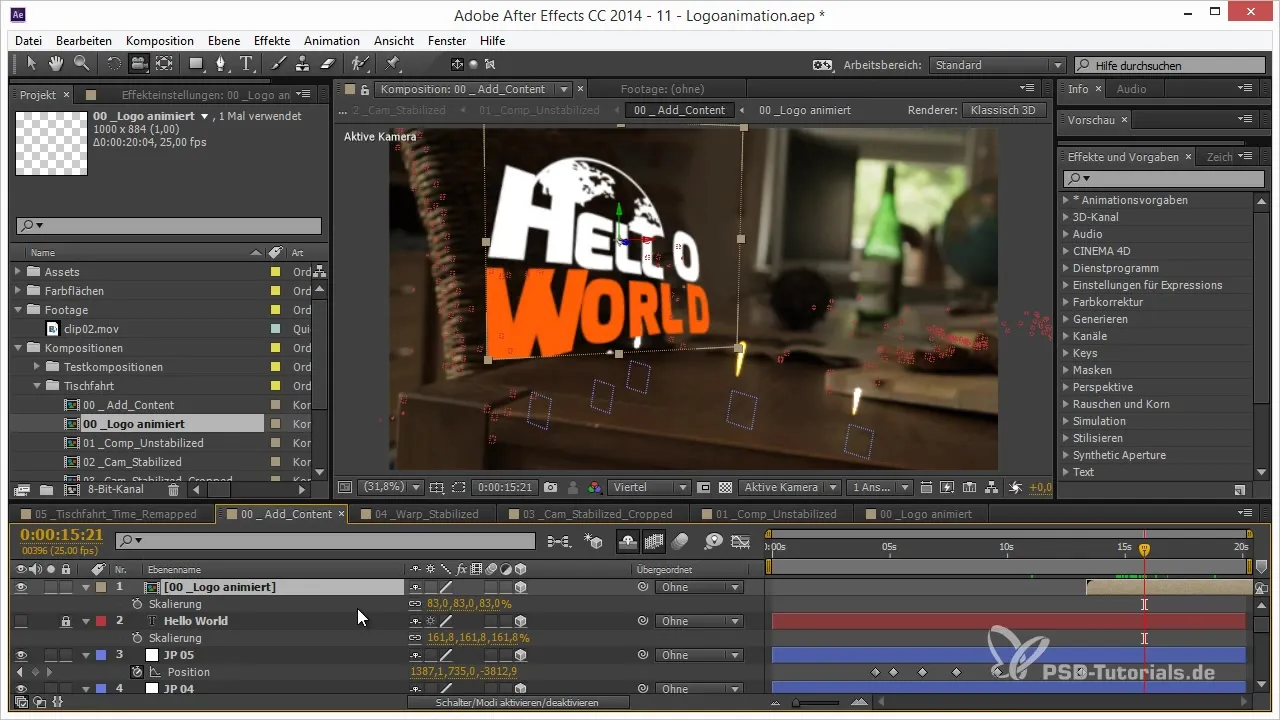This screenshot has height=720, width=1280.
Task: Click the Klassisch 3D renderer button
Action: tap(1004, 110)
